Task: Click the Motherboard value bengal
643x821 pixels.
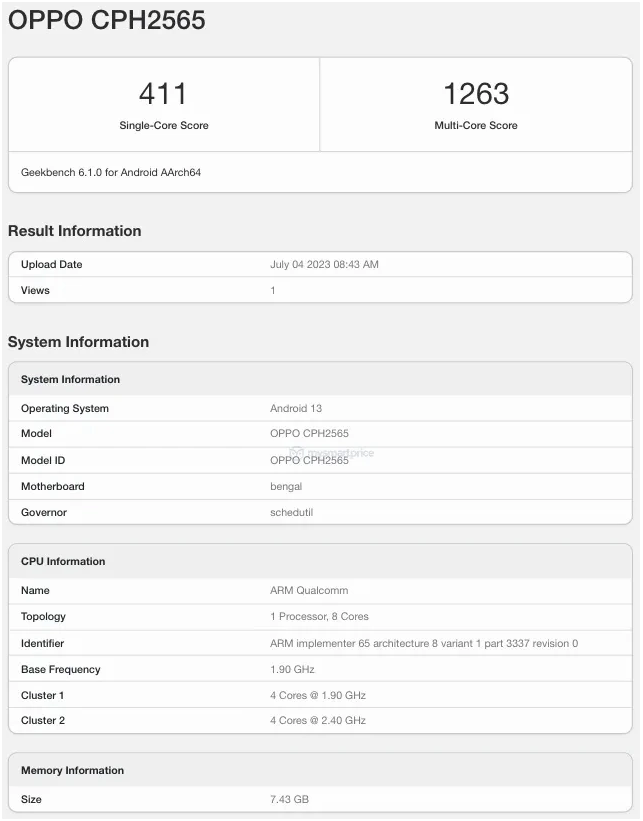Action: [286, 487]
